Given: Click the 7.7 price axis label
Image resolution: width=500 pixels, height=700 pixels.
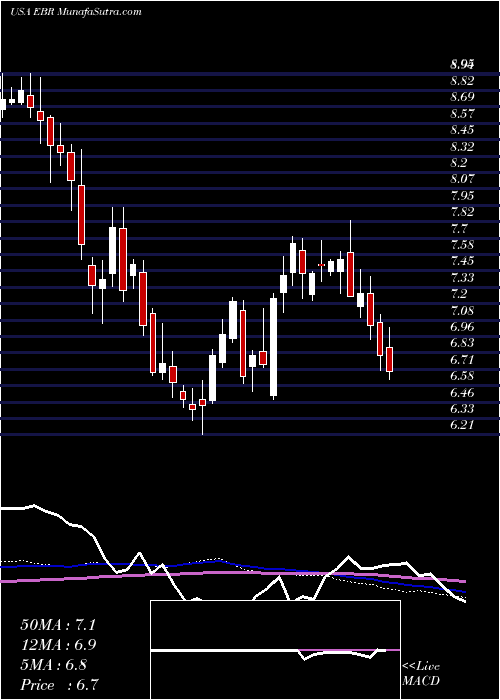Looking at the screenshot, I should pos(458,229).
